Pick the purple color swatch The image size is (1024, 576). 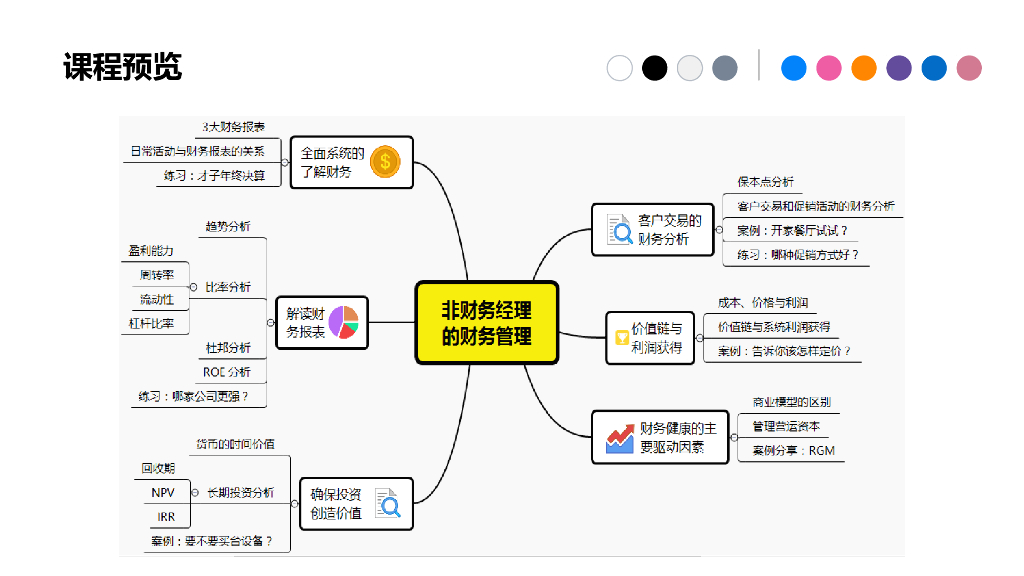[x=898, y=68]
